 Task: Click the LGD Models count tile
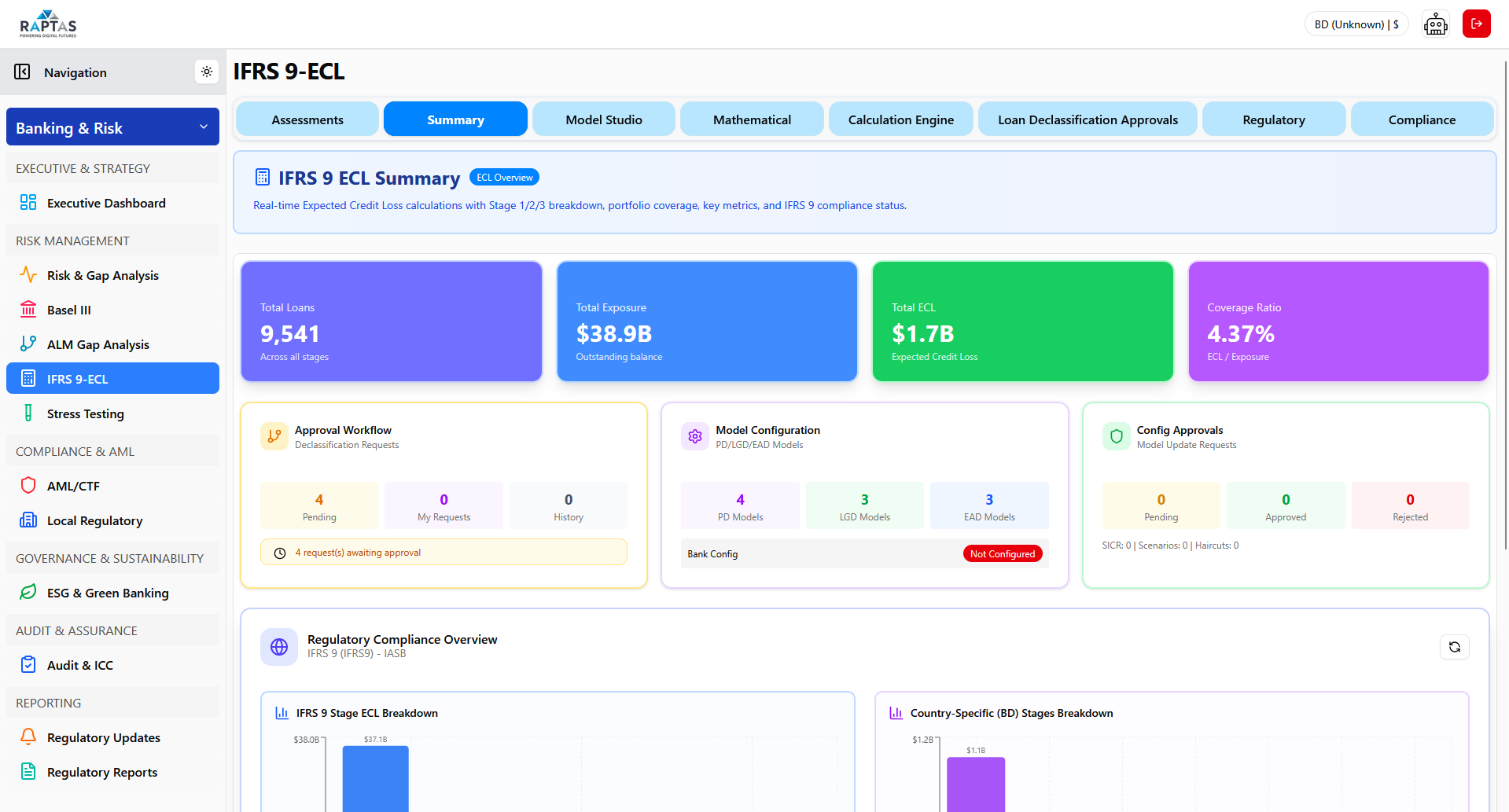coord(865,505)
